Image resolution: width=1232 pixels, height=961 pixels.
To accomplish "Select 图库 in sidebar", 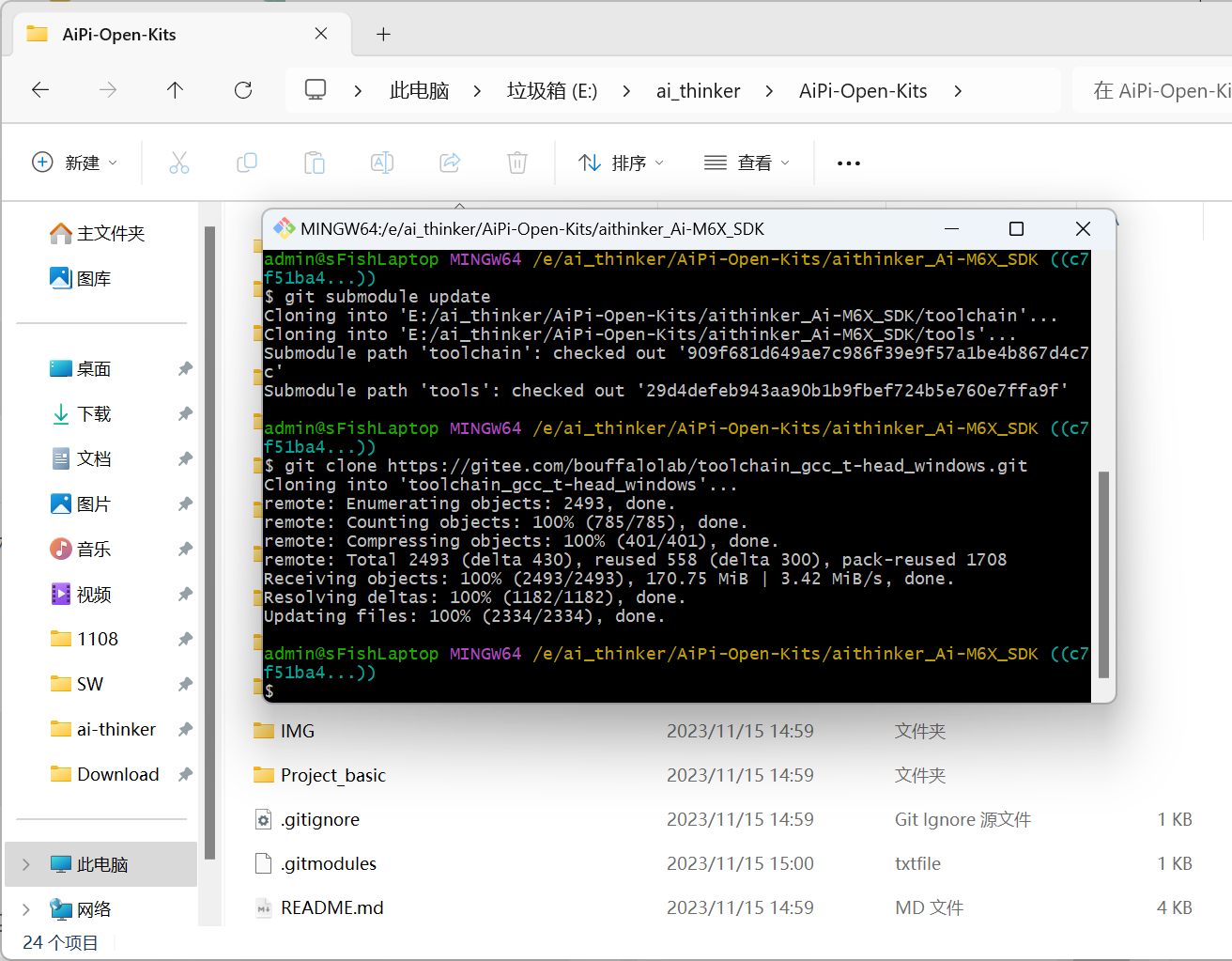I will [81, 278].
